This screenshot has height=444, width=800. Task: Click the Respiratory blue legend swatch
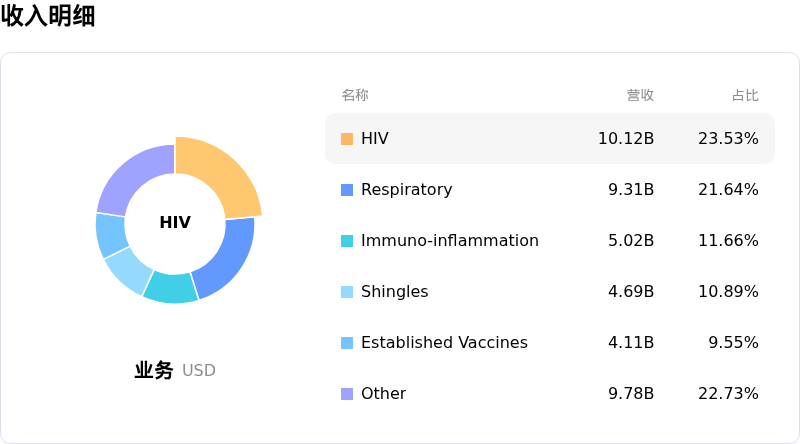347,190
